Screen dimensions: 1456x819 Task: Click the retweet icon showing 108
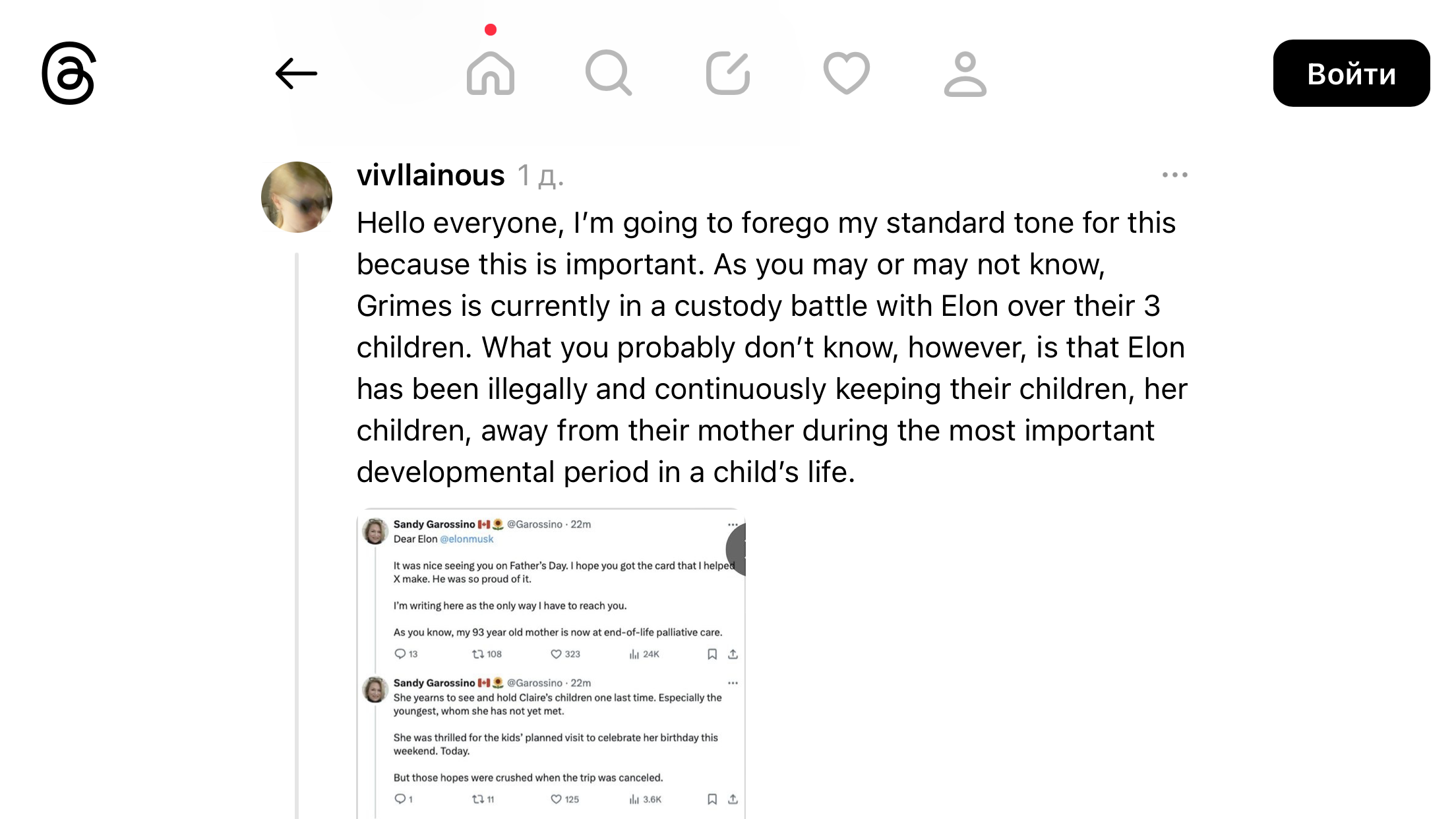point(478,654)
